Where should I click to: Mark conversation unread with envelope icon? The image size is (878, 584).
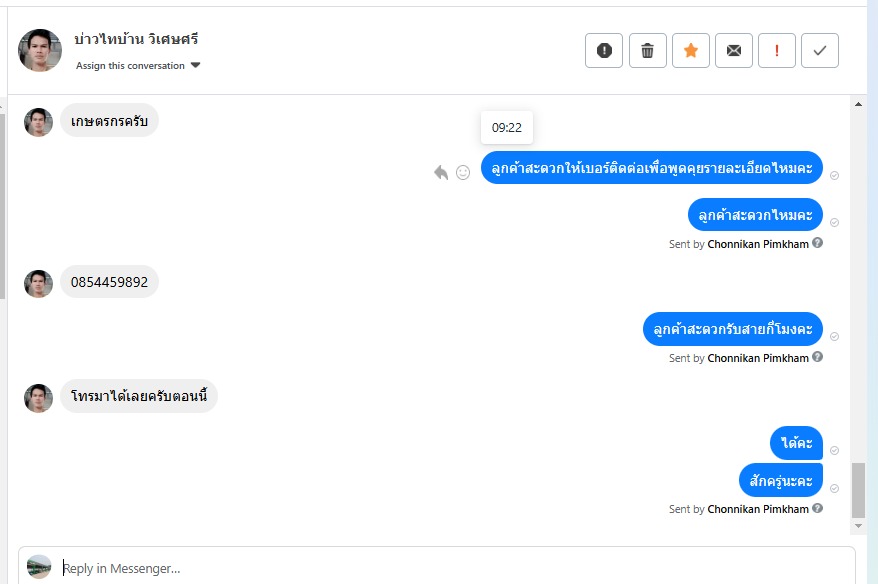pyautogui.click(x=734, y=51)
